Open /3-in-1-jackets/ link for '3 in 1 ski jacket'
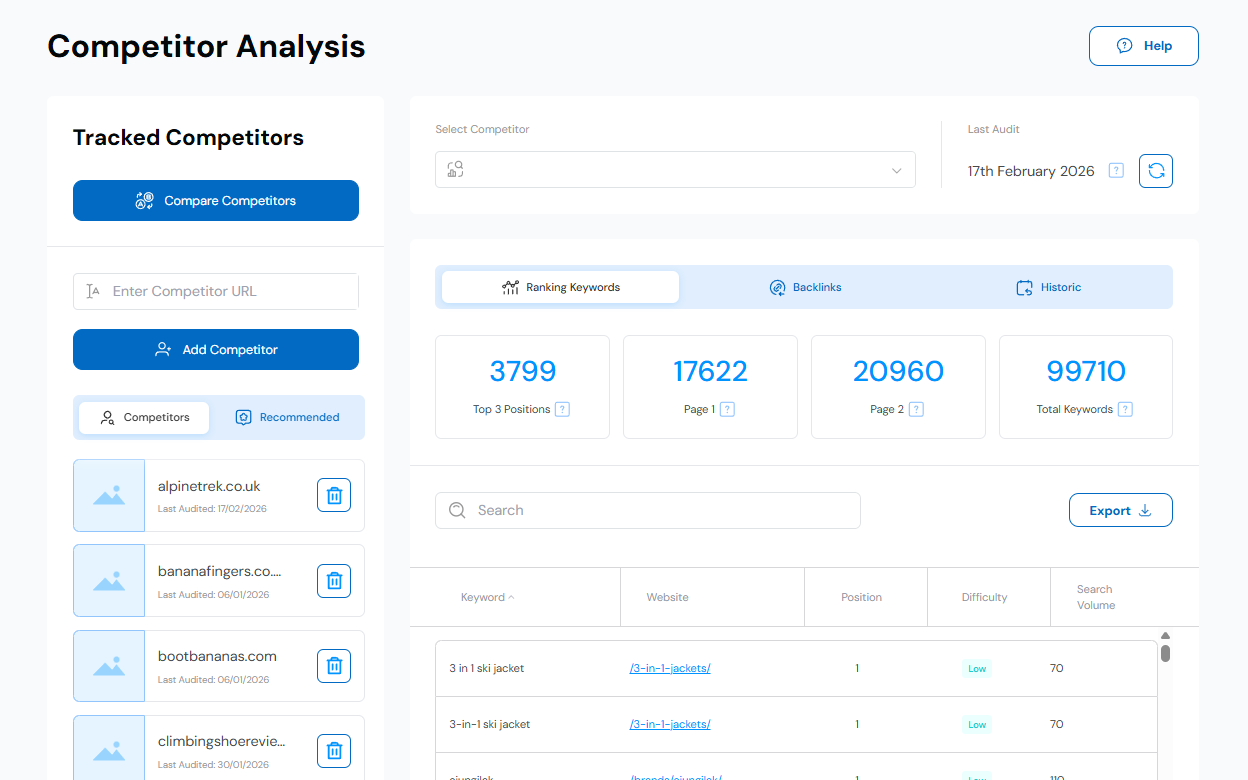The width and height of the screenshot is (1248, 780). point(670,668)
